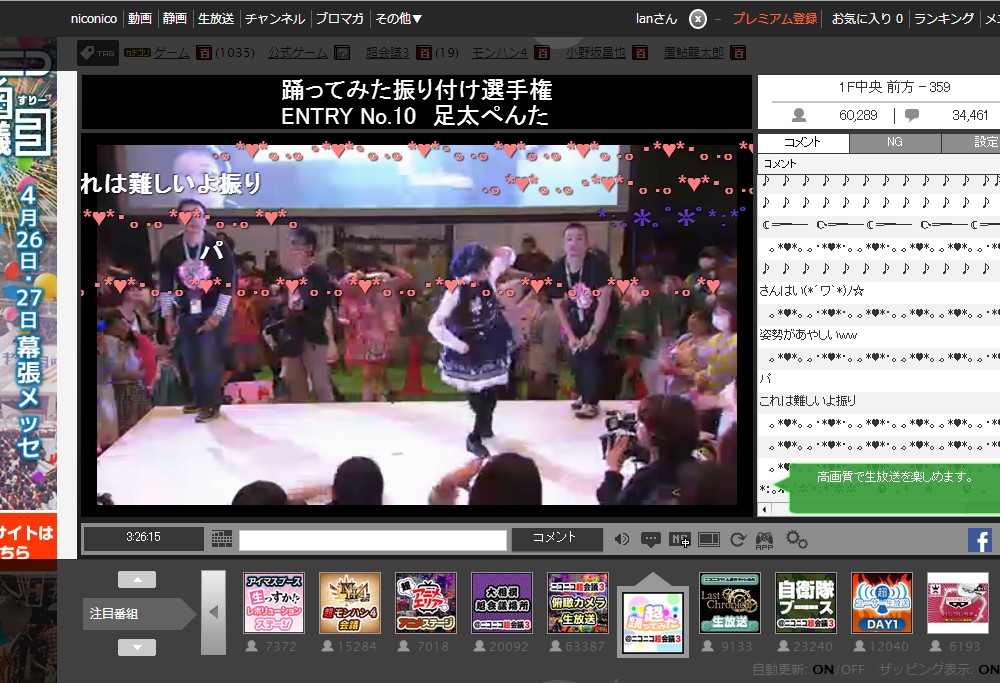The height and width of the screenshot is (683, 1000).
Task: Share the broadcast on Facebook
Action: pyautogui.click(x=979, y=540)
